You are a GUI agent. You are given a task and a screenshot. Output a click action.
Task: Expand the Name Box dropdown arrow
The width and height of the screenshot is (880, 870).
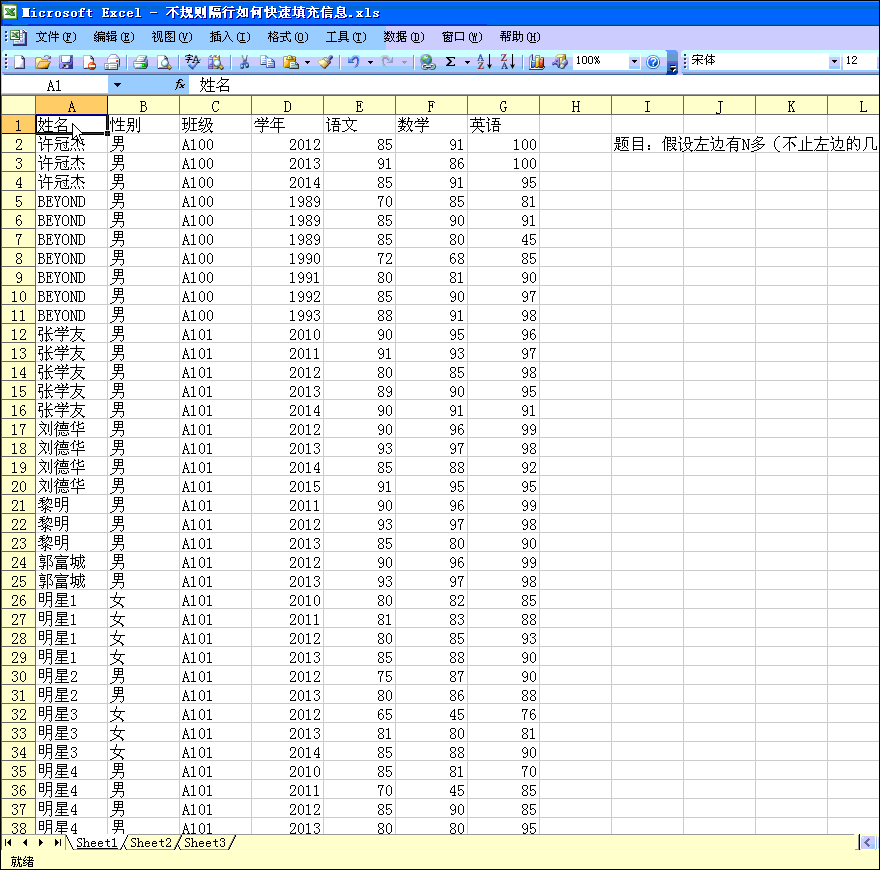(x=117, y=86)
